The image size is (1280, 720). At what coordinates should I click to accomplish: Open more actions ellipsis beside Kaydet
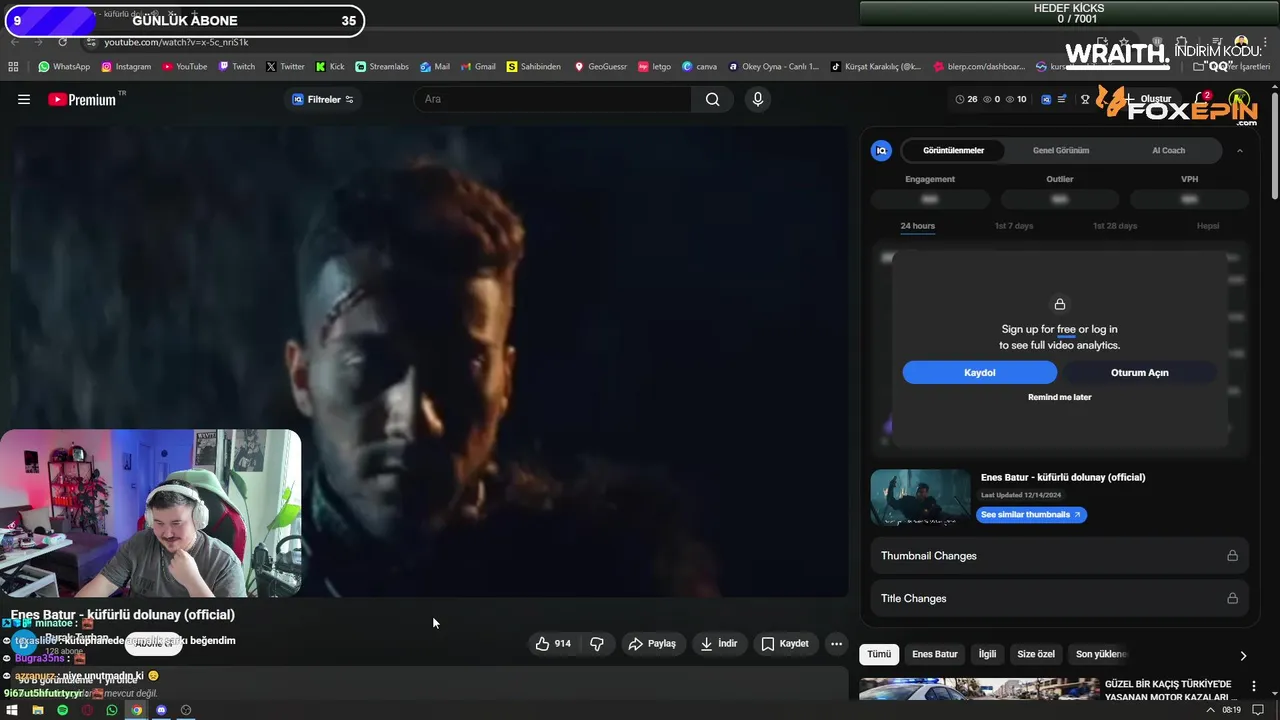(x=837, y=644)
